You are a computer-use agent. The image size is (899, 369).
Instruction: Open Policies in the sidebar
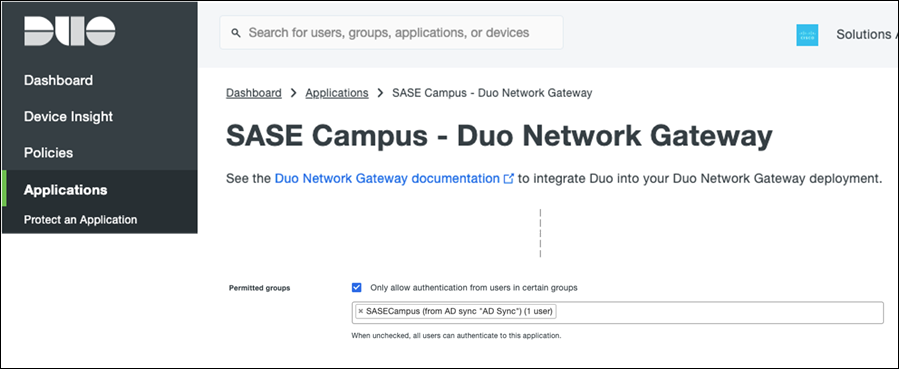48,153
